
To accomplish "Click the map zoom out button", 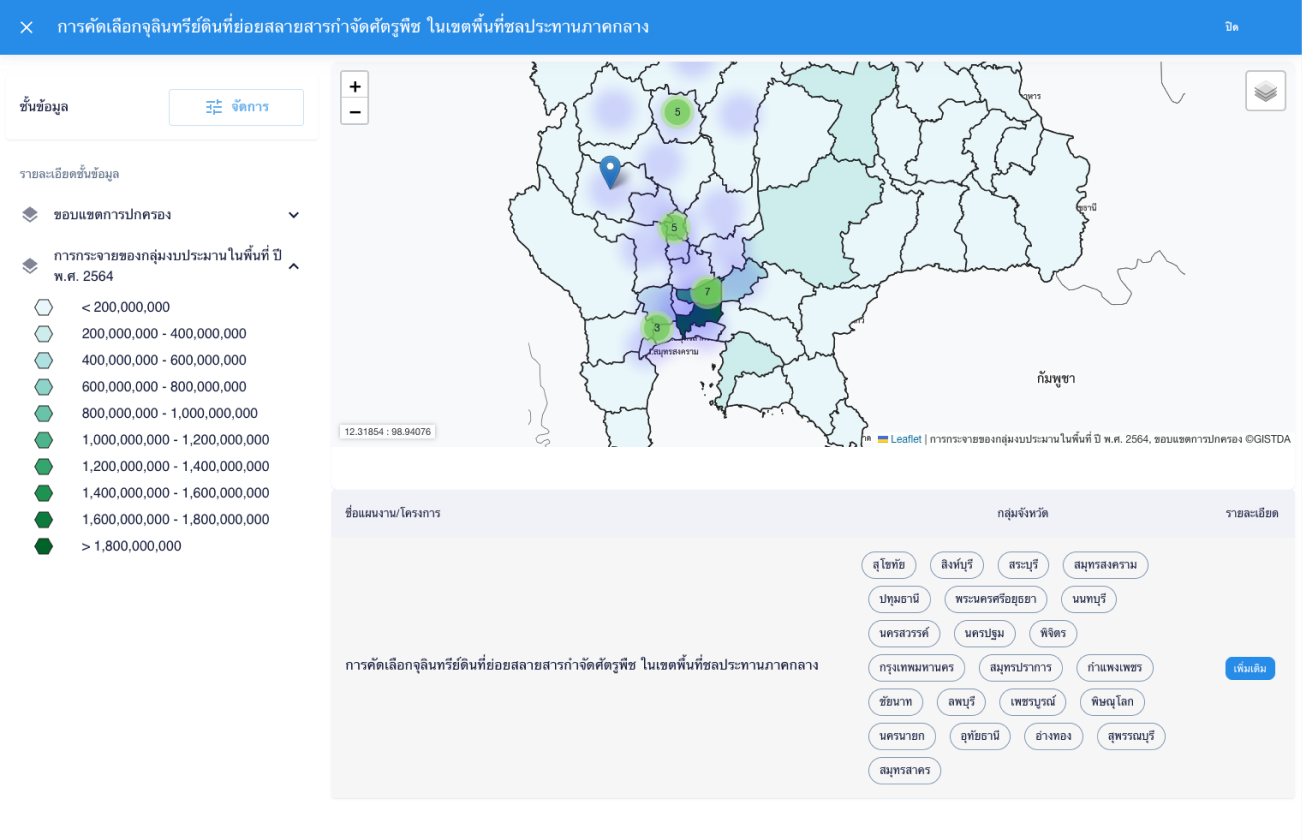I will pos(354,111).
